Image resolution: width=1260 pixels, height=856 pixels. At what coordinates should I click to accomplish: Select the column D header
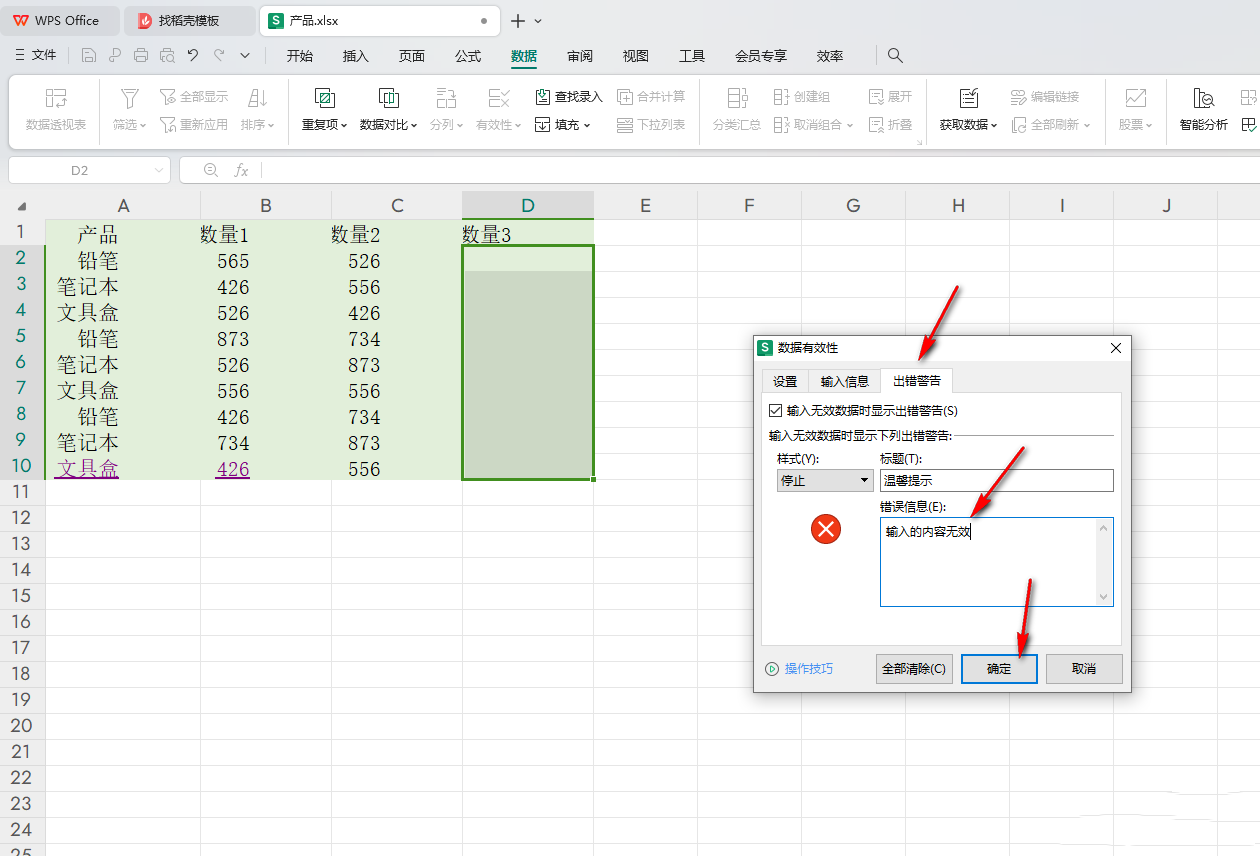[528, 205]
